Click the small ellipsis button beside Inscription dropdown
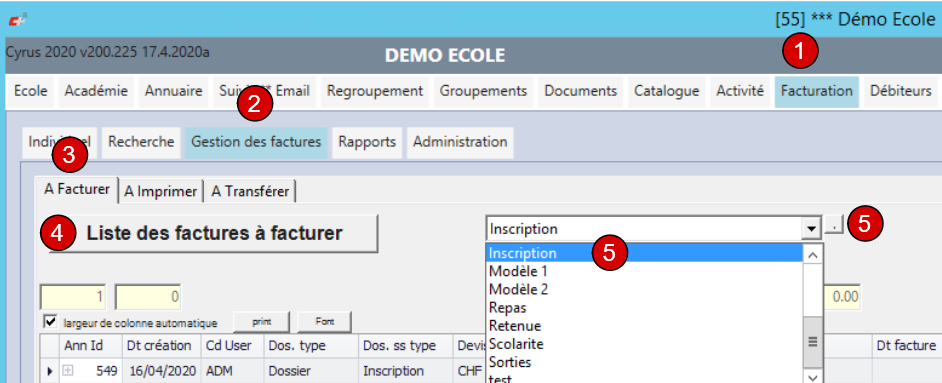The width and height of the screenshot is (942, 383). click(x=834, y=226)
